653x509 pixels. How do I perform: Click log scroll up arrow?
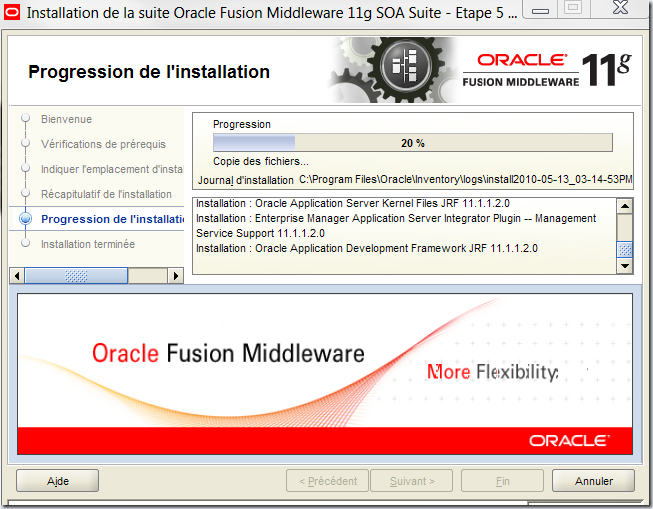(x=625, y=206)
